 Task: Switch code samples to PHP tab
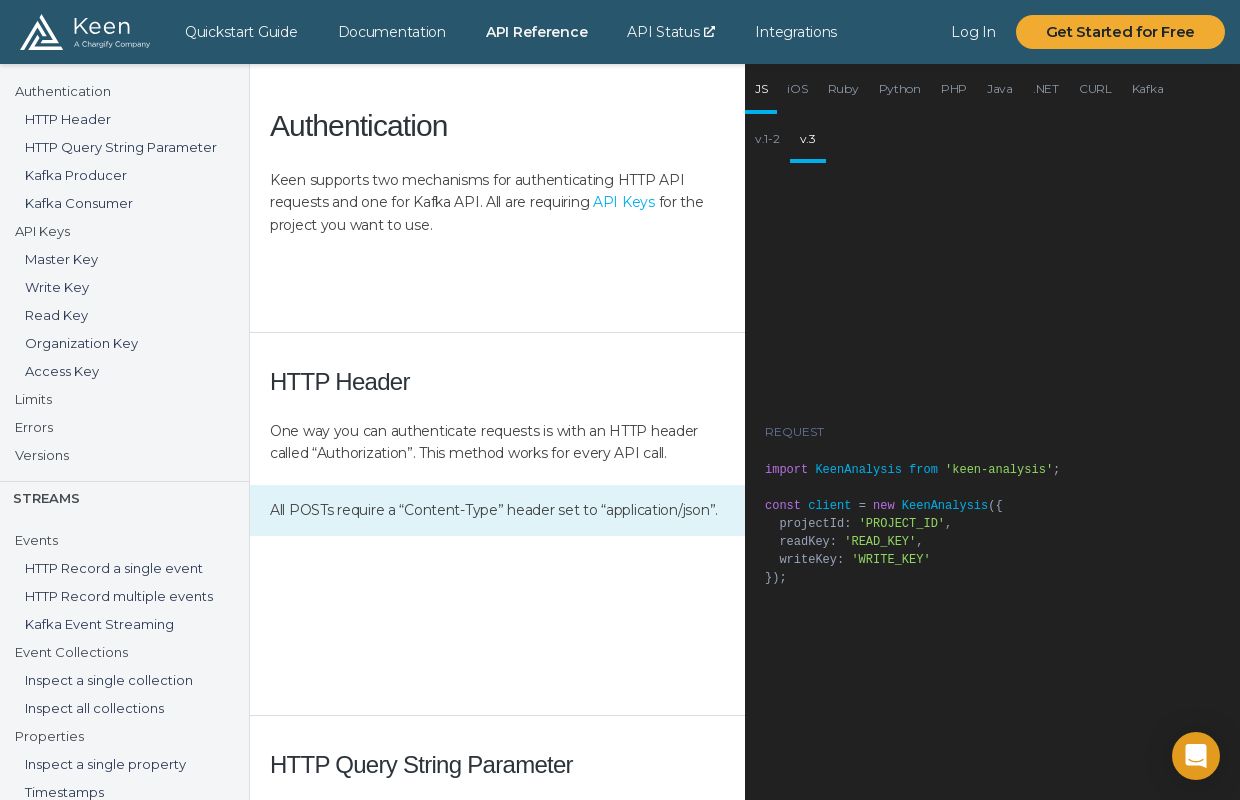[954, 89]
